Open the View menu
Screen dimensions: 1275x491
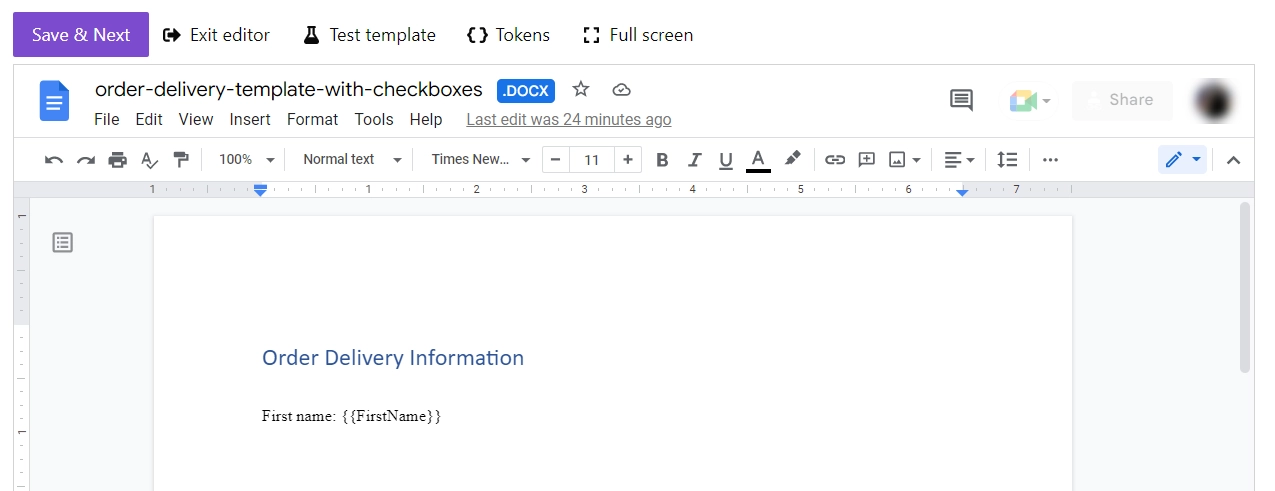point(196,119)
